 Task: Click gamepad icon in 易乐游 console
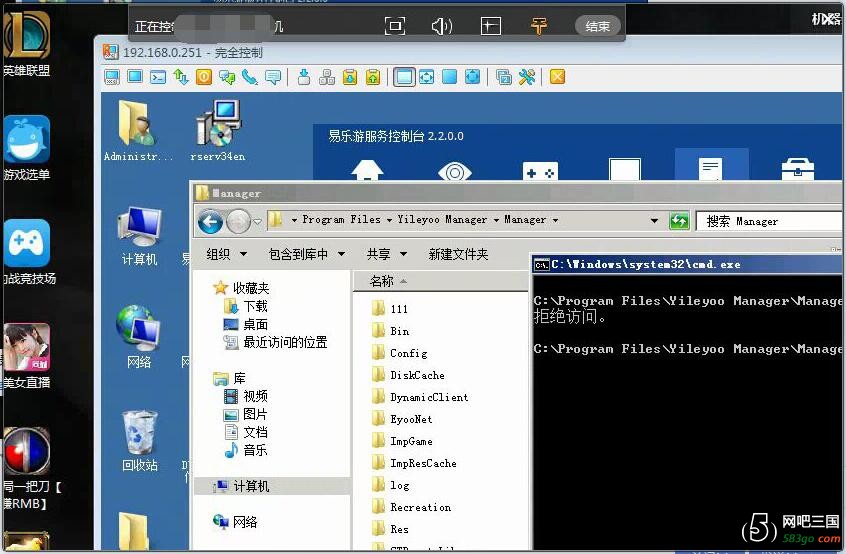(x=540, y=172)
